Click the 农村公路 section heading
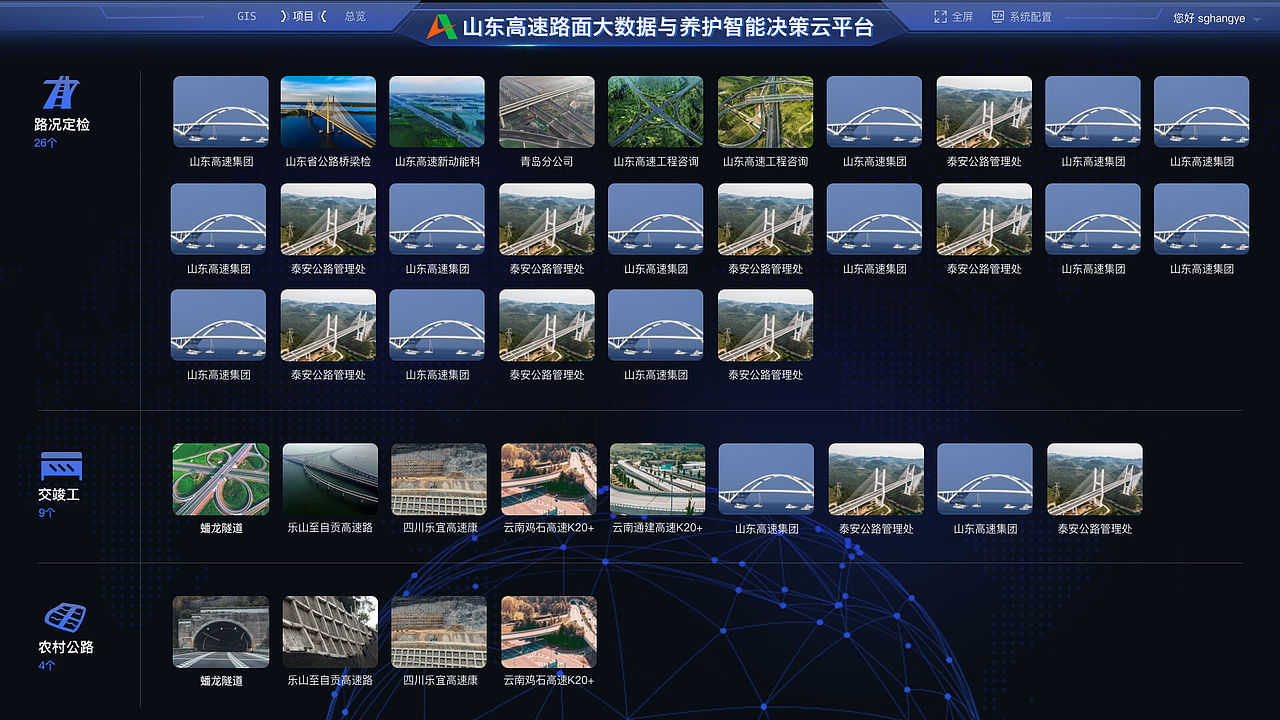Screen dimensions: 1280x720 (x=66, y=647)
